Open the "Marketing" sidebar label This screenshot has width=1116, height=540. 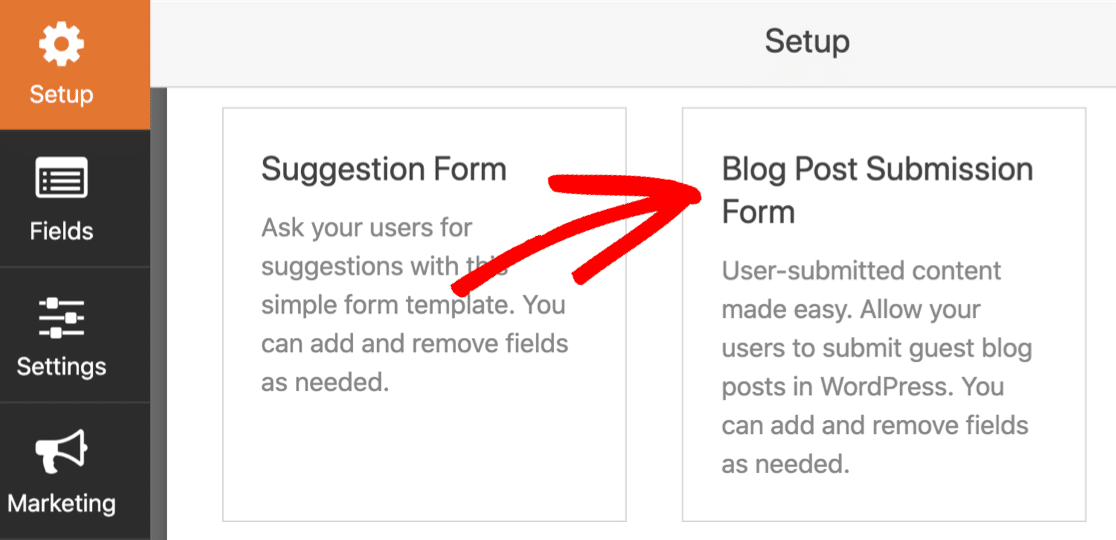coord(61,503)
